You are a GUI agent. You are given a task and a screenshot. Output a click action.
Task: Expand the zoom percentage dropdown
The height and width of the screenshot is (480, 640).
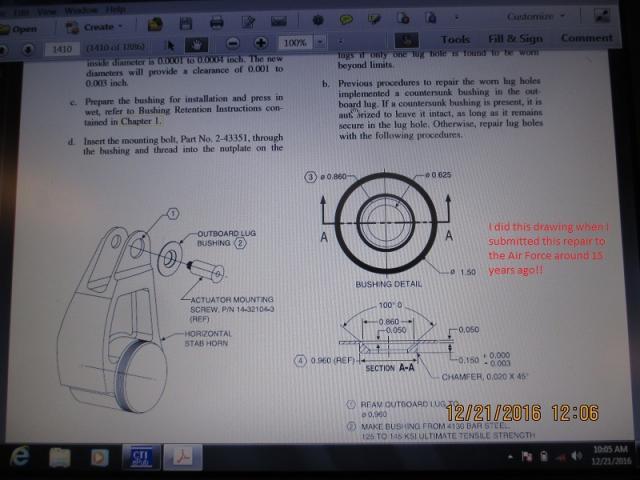tap(320, 44)
